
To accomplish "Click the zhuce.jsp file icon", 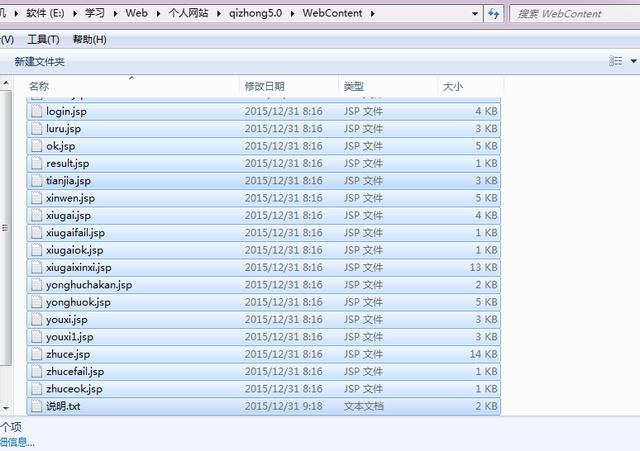I will point(37,354).
